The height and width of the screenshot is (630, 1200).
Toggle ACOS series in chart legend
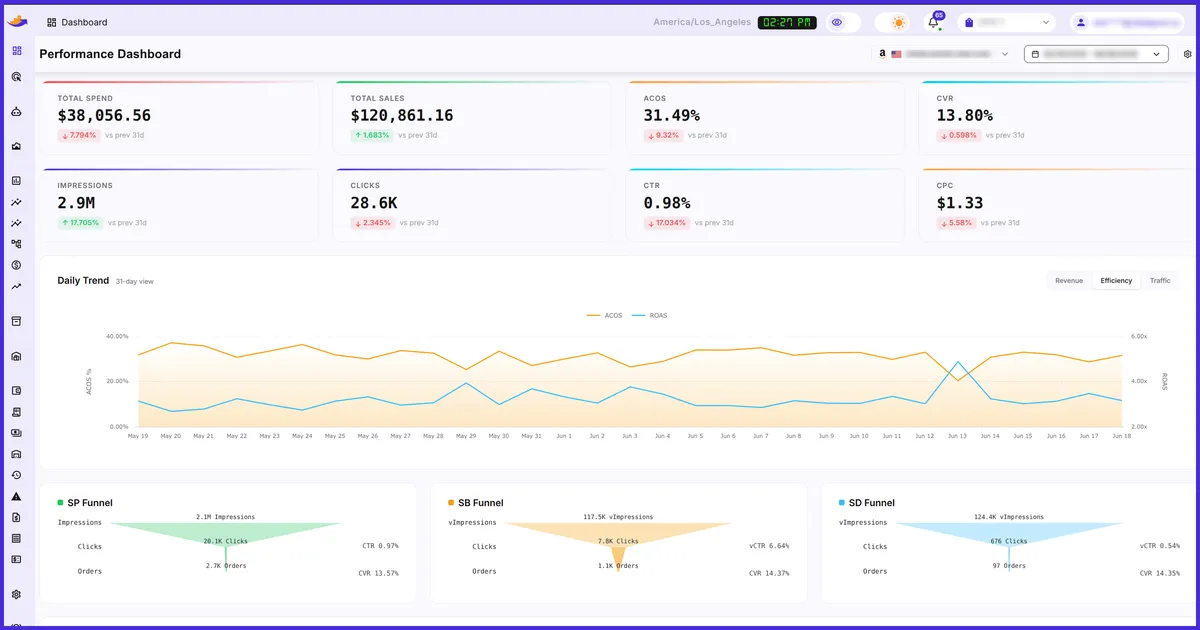tap(604, 315)
